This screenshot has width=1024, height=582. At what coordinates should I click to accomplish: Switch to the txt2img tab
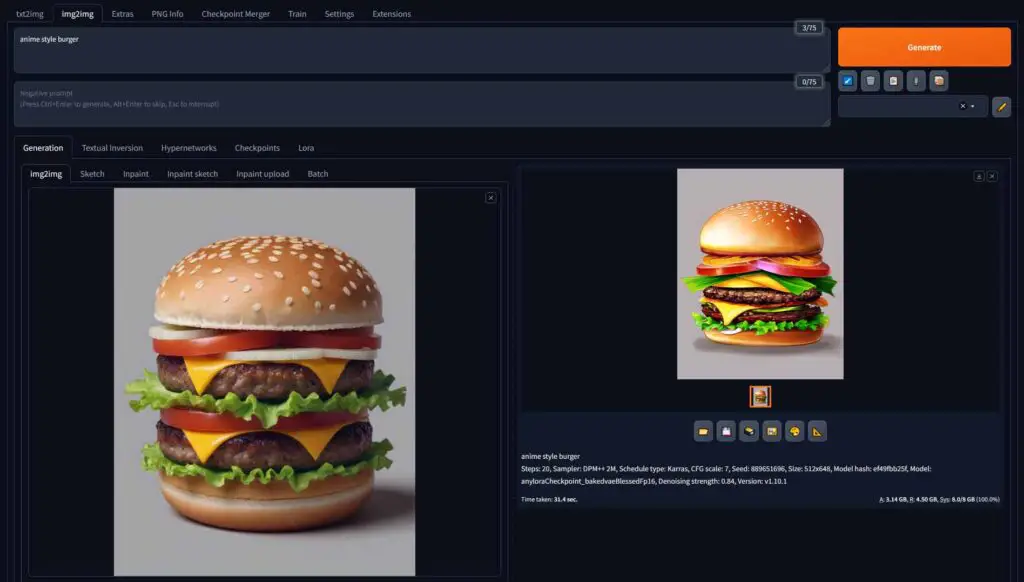pos(30,14)
